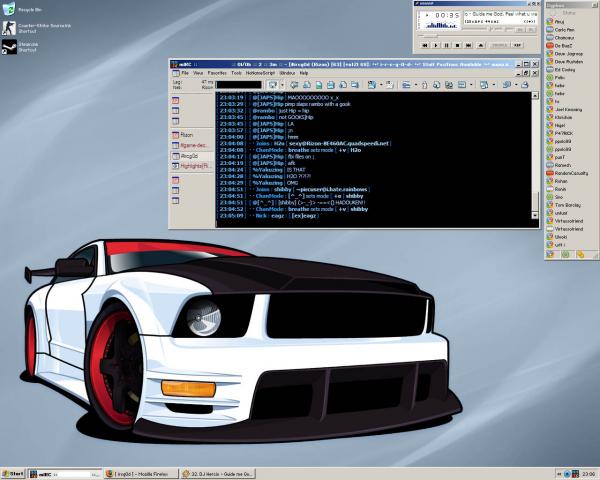Click the Winamp play button
This screenshot has height=480, width=600.
pyautogui.click(x=436, y=45)
